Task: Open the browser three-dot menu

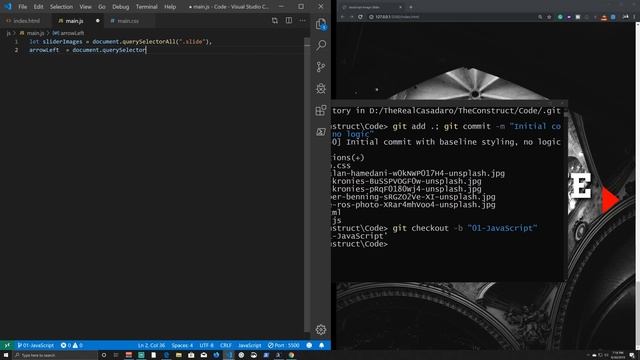Action: (634, 17)
